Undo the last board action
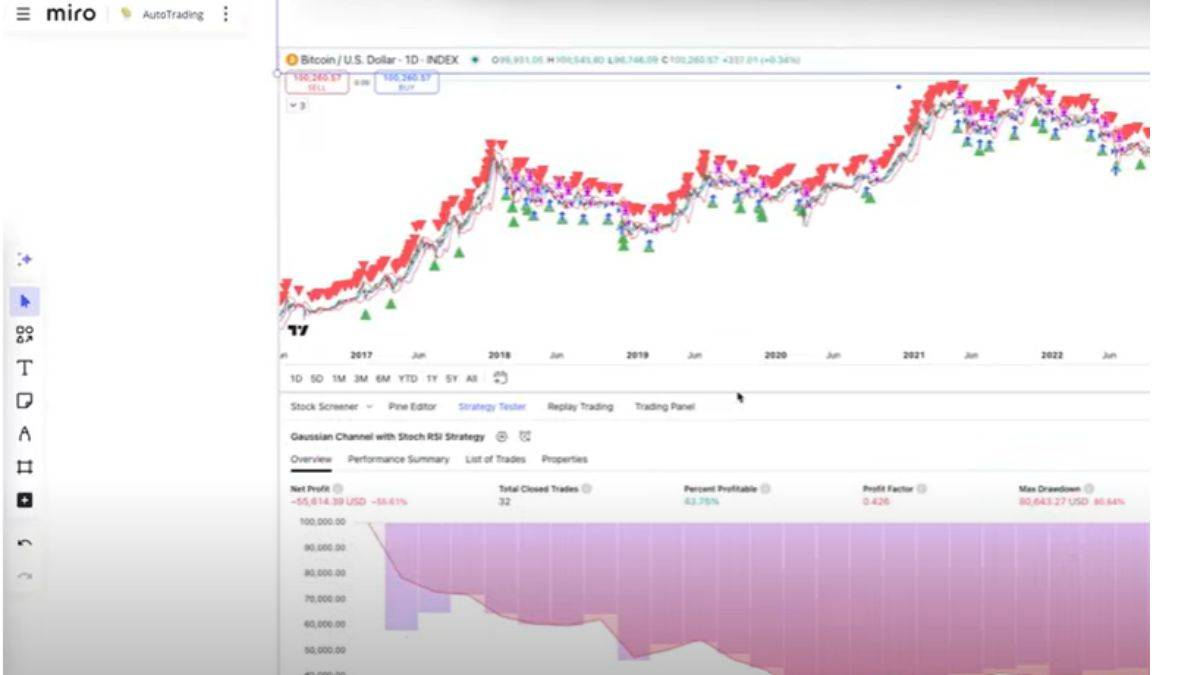The height and width of the screenshot is (675, 1200). [25, 543]
